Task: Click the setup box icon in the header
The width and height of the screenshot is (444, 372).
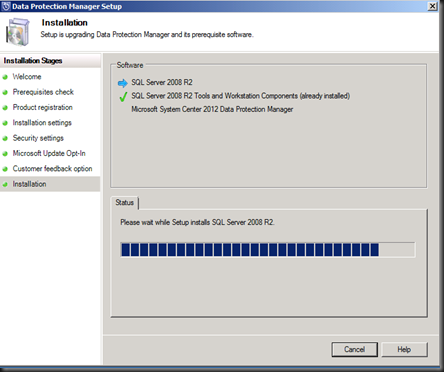Action: click(x=18, y=32)
